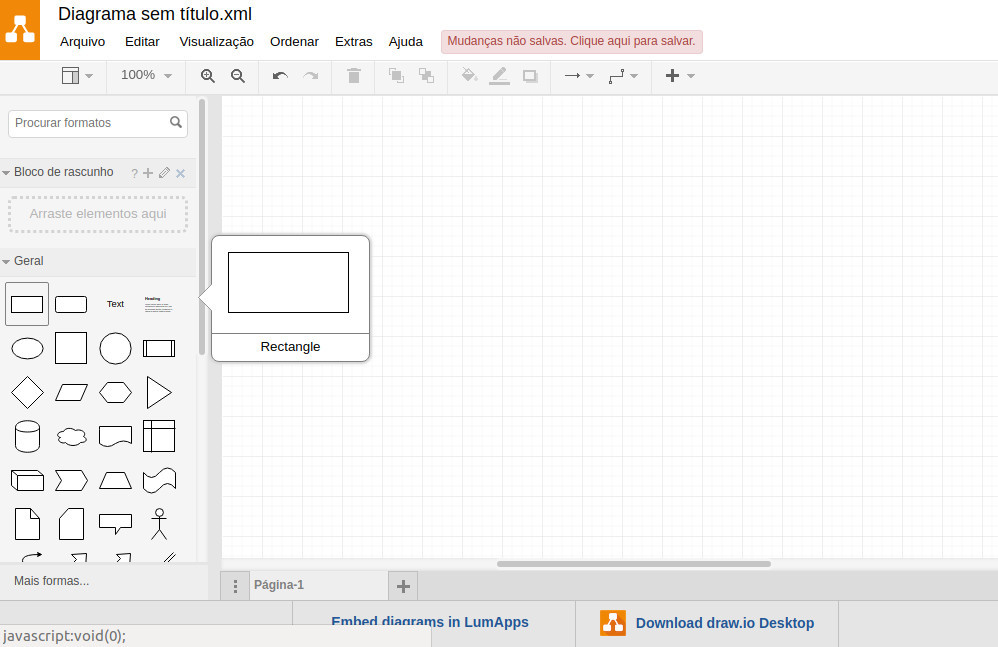Image resolution: width=998 pixels, height=647 pixels.
Task: Open the 100% zoom level dropdown
Action: 146,75
